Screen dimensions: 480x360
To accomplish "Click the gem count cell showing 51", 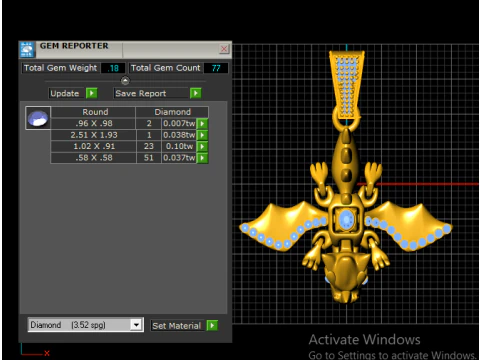I will pyautogui.click(x=149, y=157).
